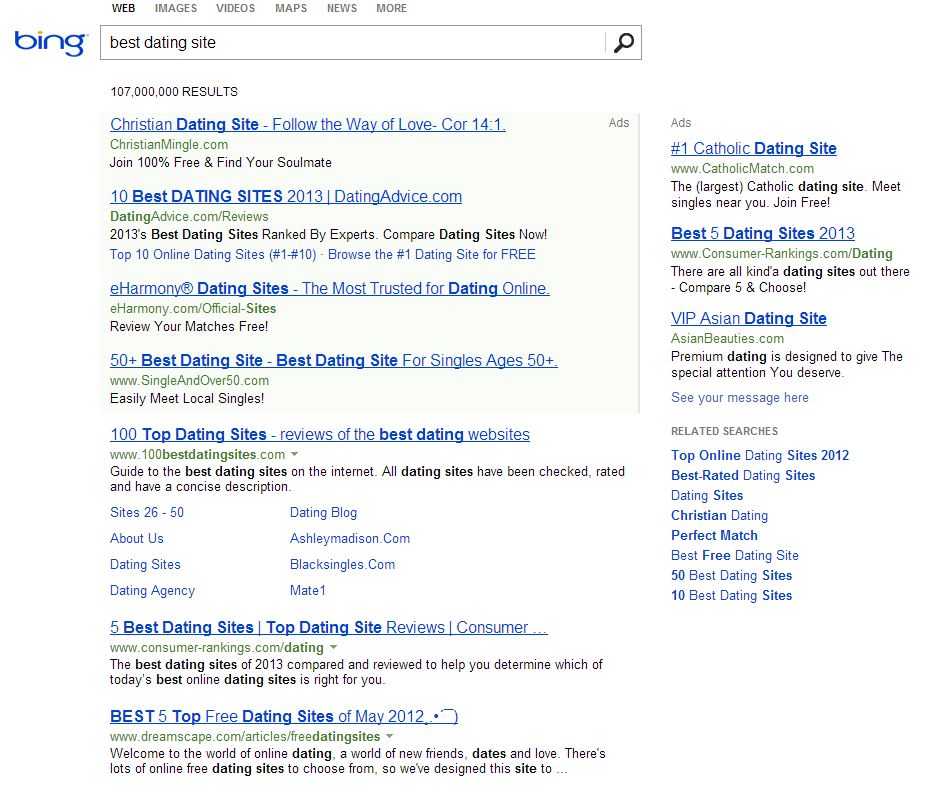This screenshot has width=949, height=792.
Task: Open dropdown arrow beside www.100bestdatingsites.com
Action: [295, 454]
